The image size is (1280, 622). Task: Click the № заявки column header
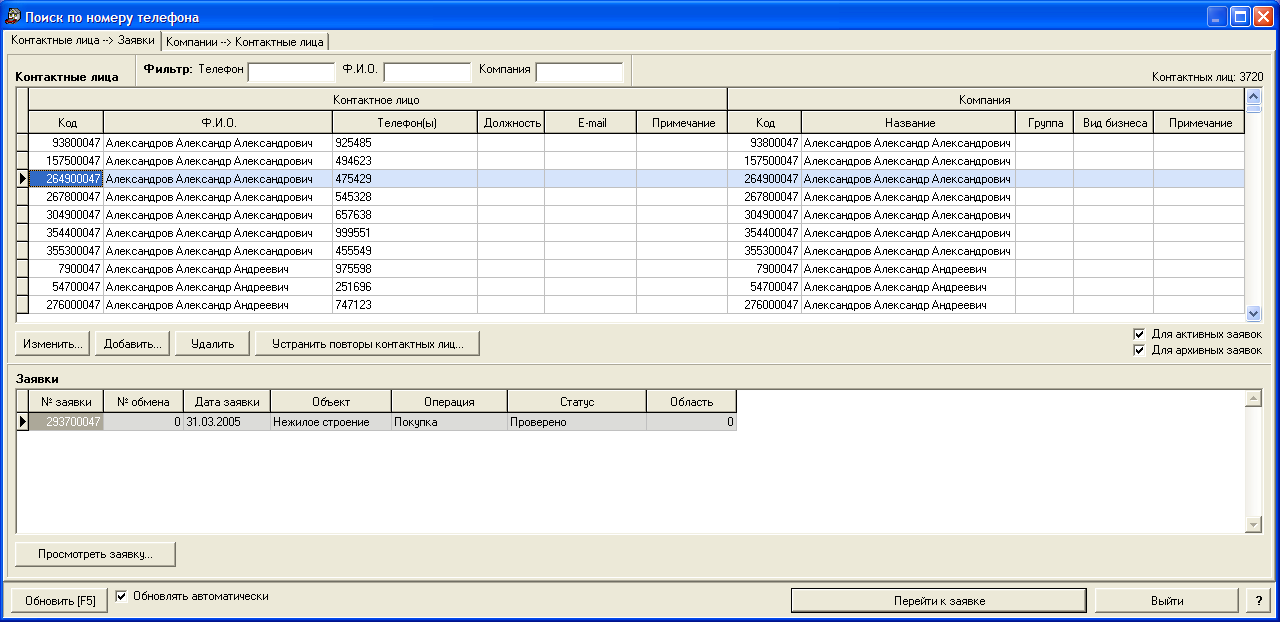pyautogui.click(x=66, y=402)
